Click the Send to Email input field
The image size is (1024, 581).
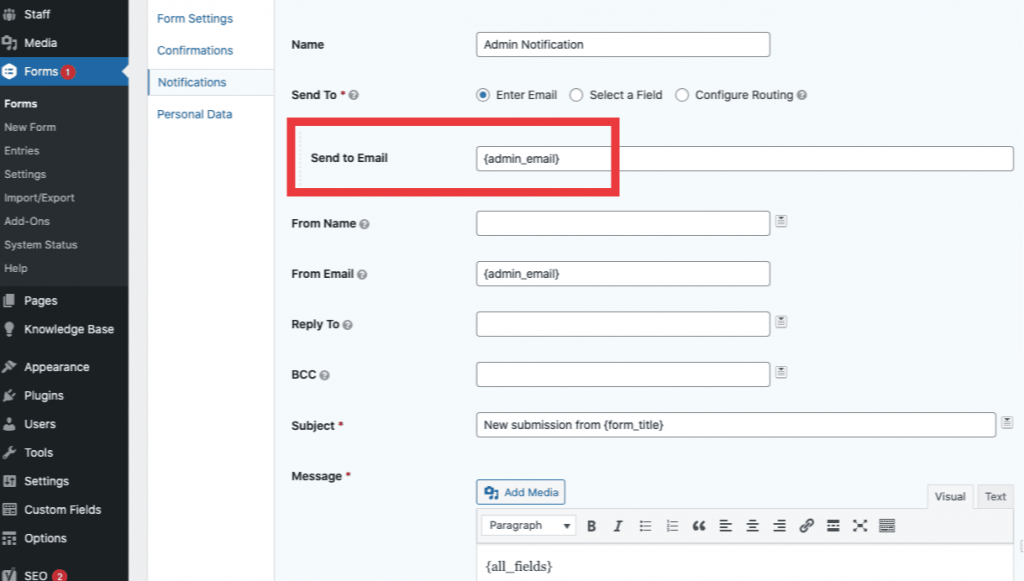744,159
